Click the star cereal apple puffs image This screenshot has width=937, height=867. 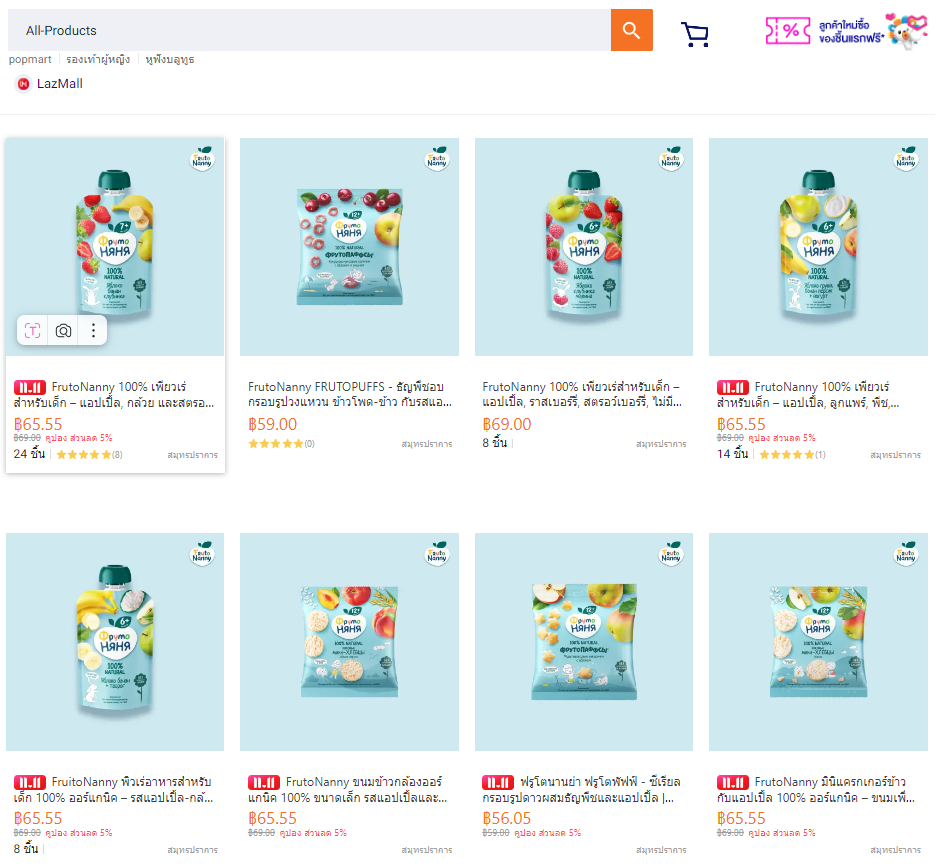[x=584, y=641]
